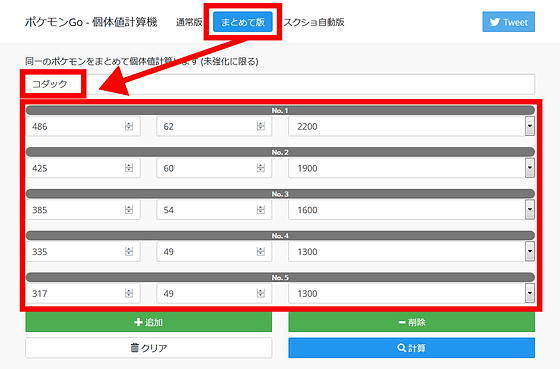
Task: Click the No.3 CP field showing 385
Action: pyautogui.click(x=83, y=210)
